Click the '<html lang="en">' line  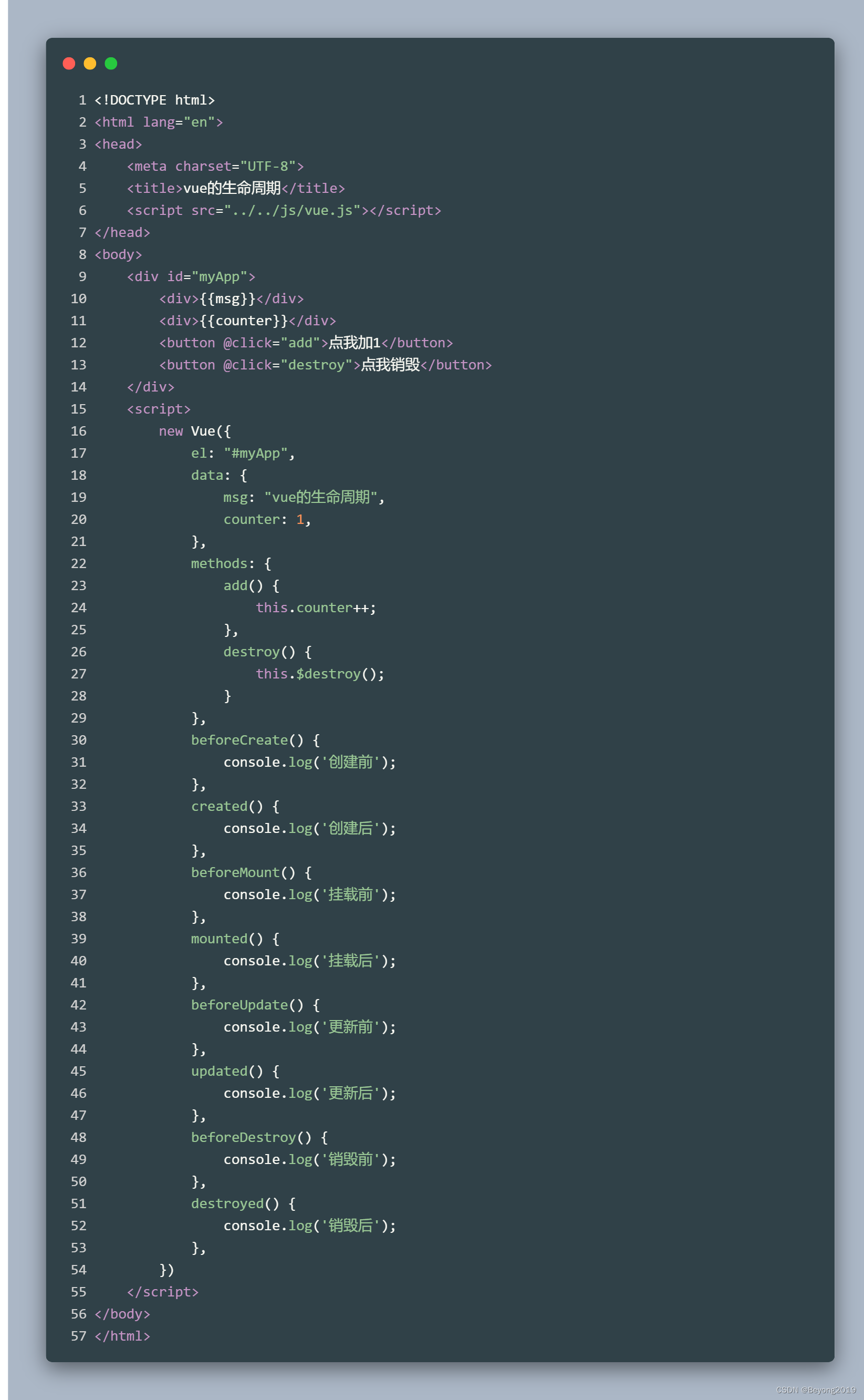click(x=159, y=122)
